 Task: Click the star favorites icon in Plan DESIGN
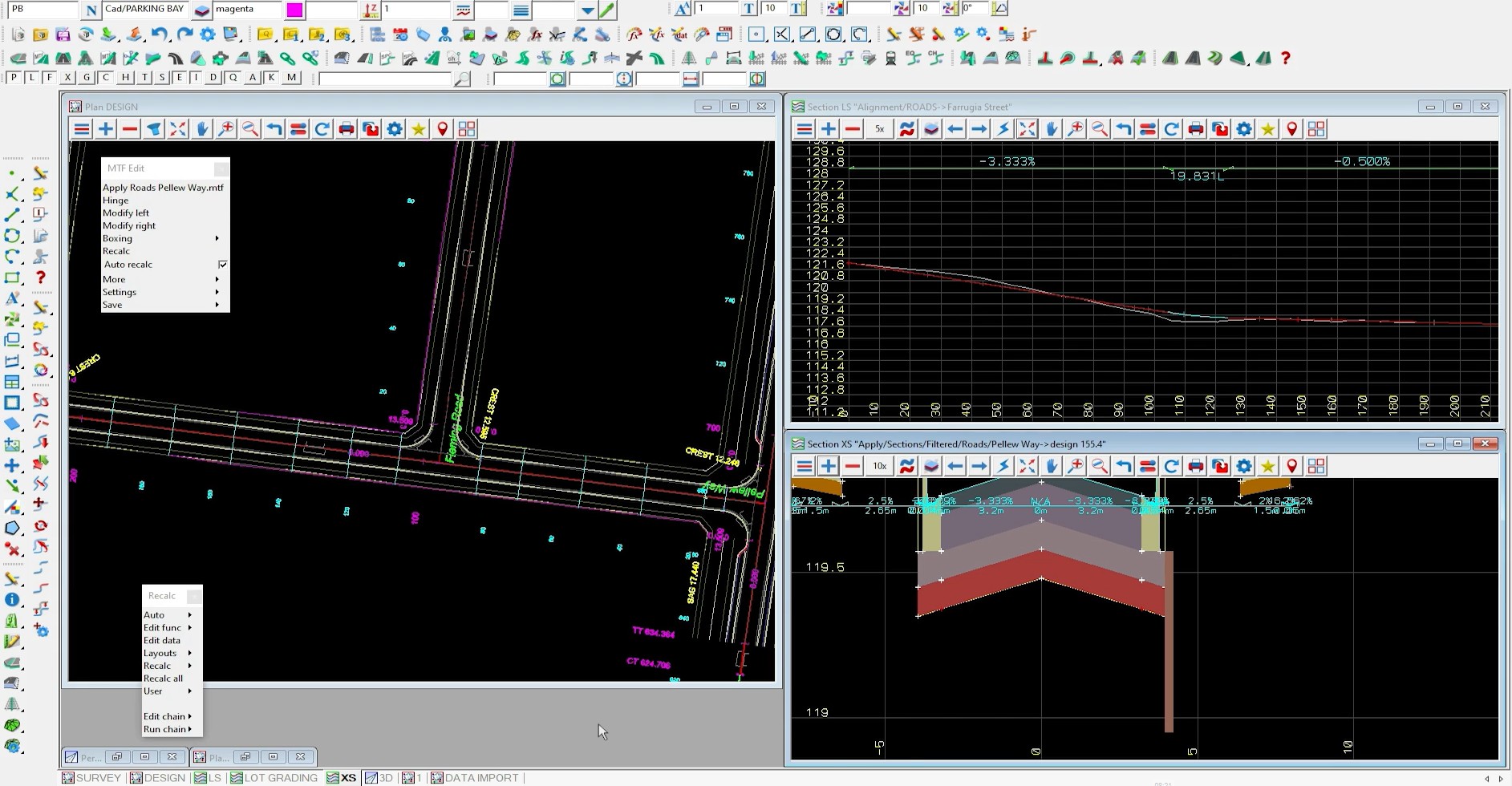point(419,129)
